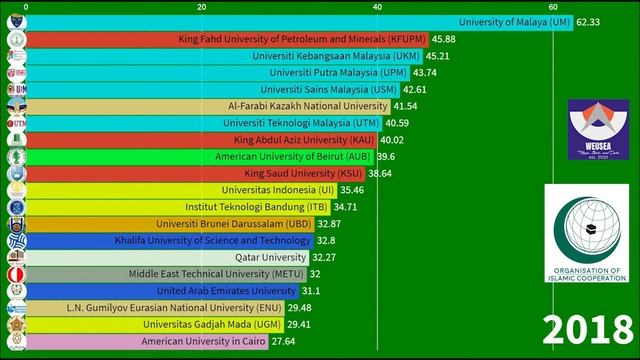The image size is (640, 360).
Task: Click the score value 45.21
Action: coord(438,56)
